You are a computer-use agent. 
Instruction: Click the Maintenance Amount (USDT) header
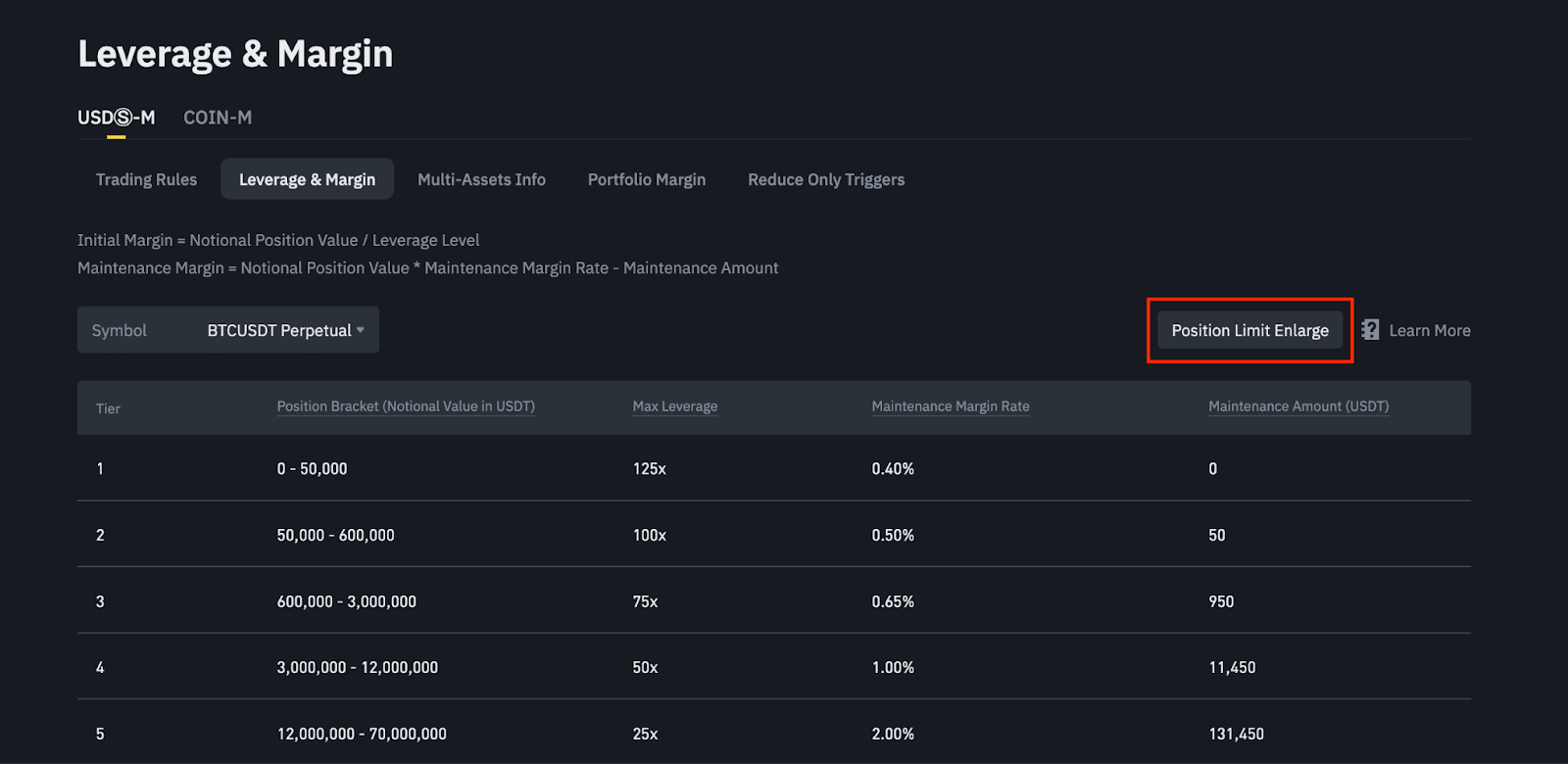1298,406
